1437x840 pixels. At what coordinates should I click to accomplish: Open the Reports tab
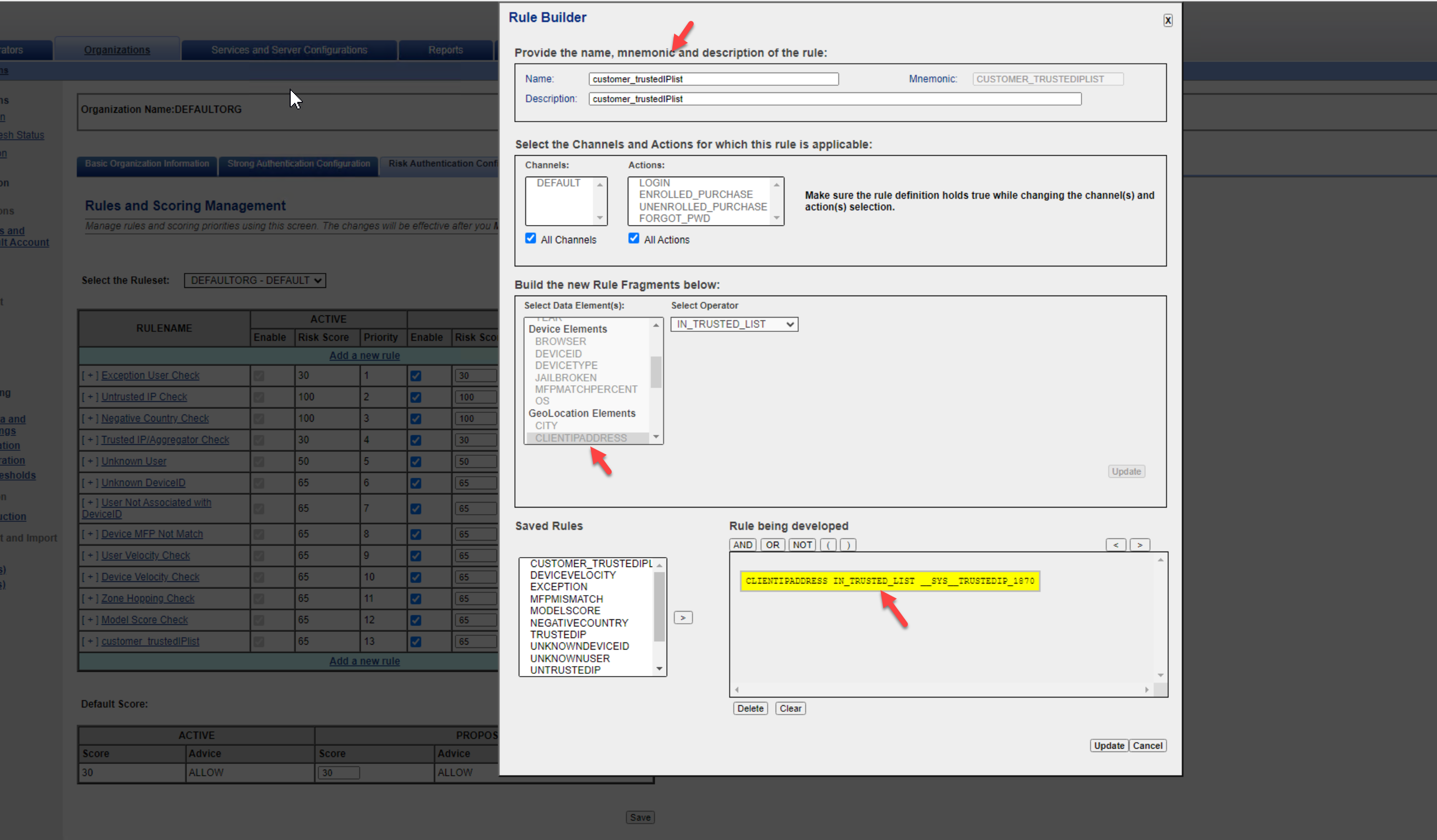tap(445, 50)
